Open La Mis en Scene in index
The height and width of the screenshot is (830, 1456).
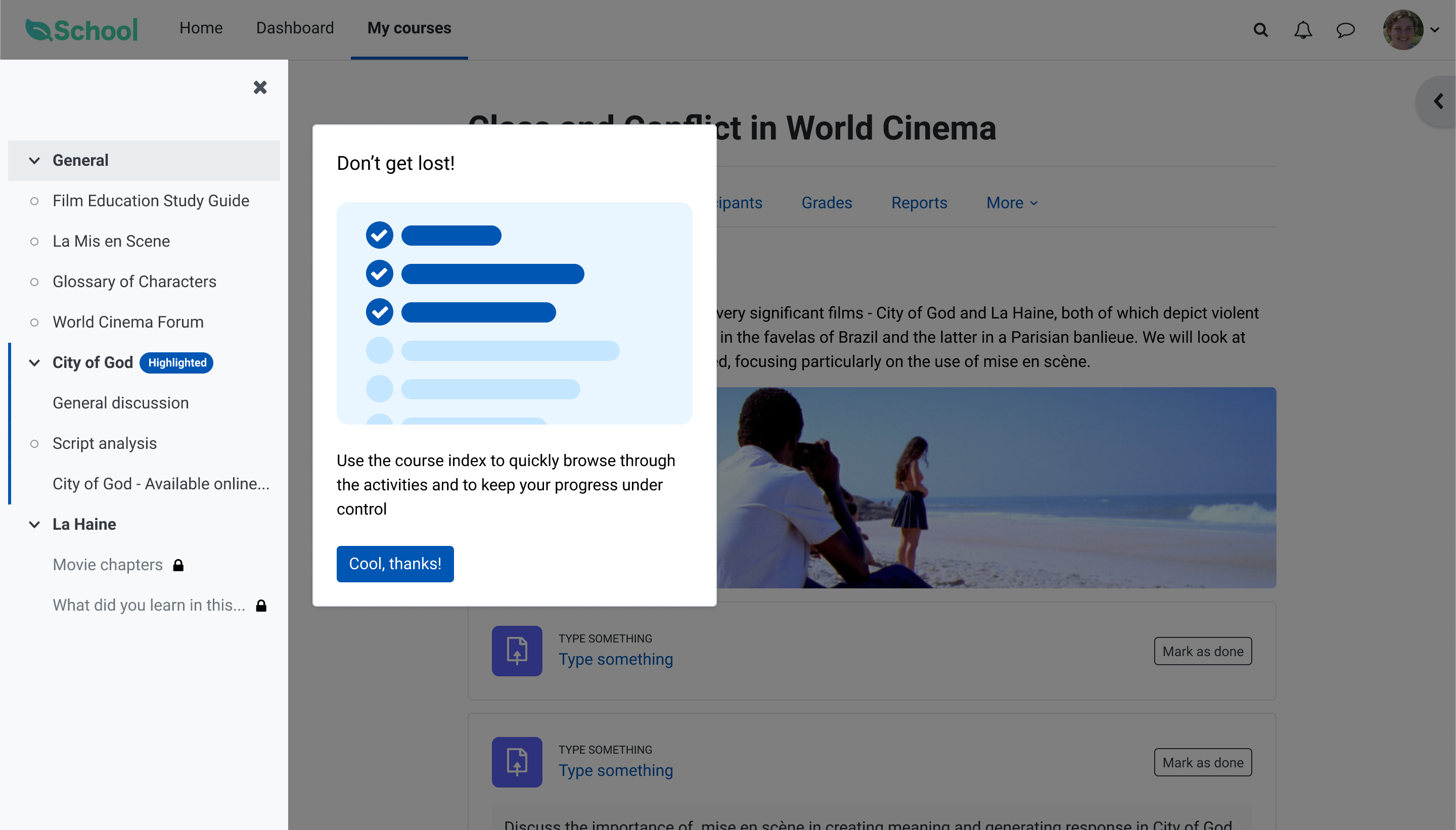(x=111, y=241)
